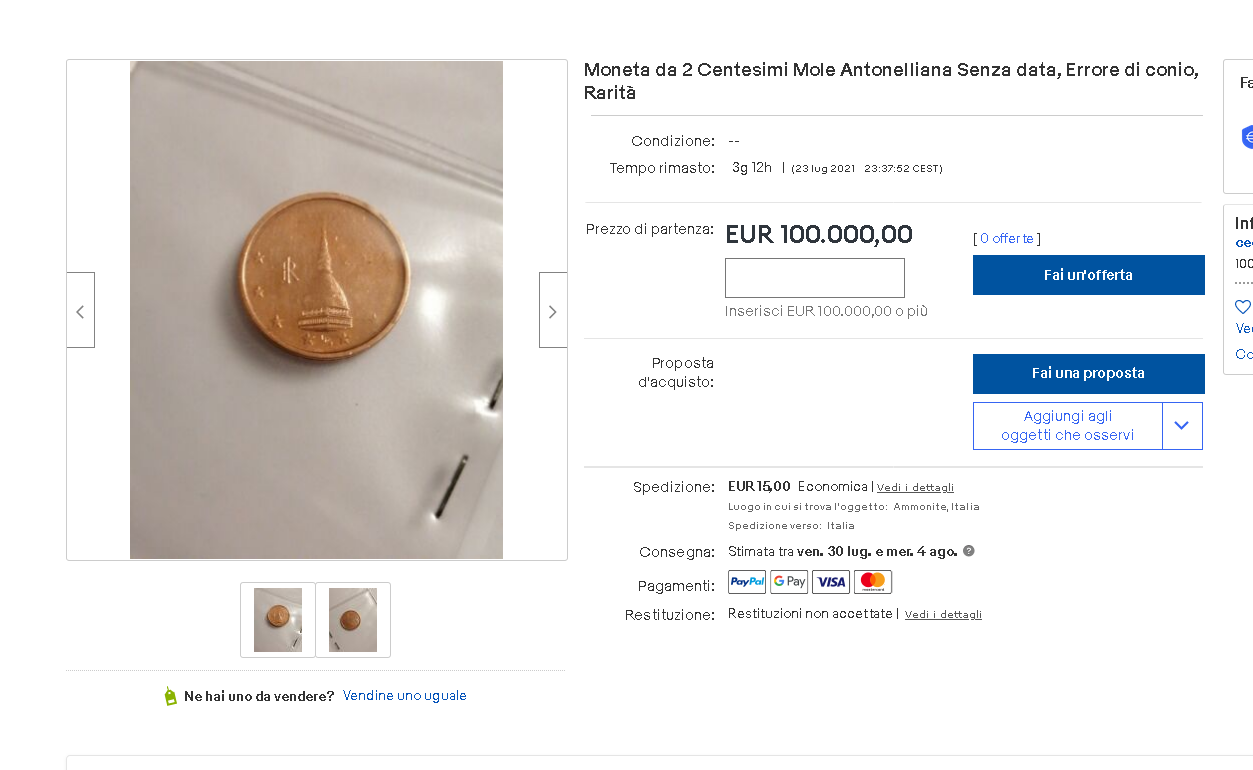
Task: Expand the watchlist dropdown arrow
Action: click(1182, 426)
